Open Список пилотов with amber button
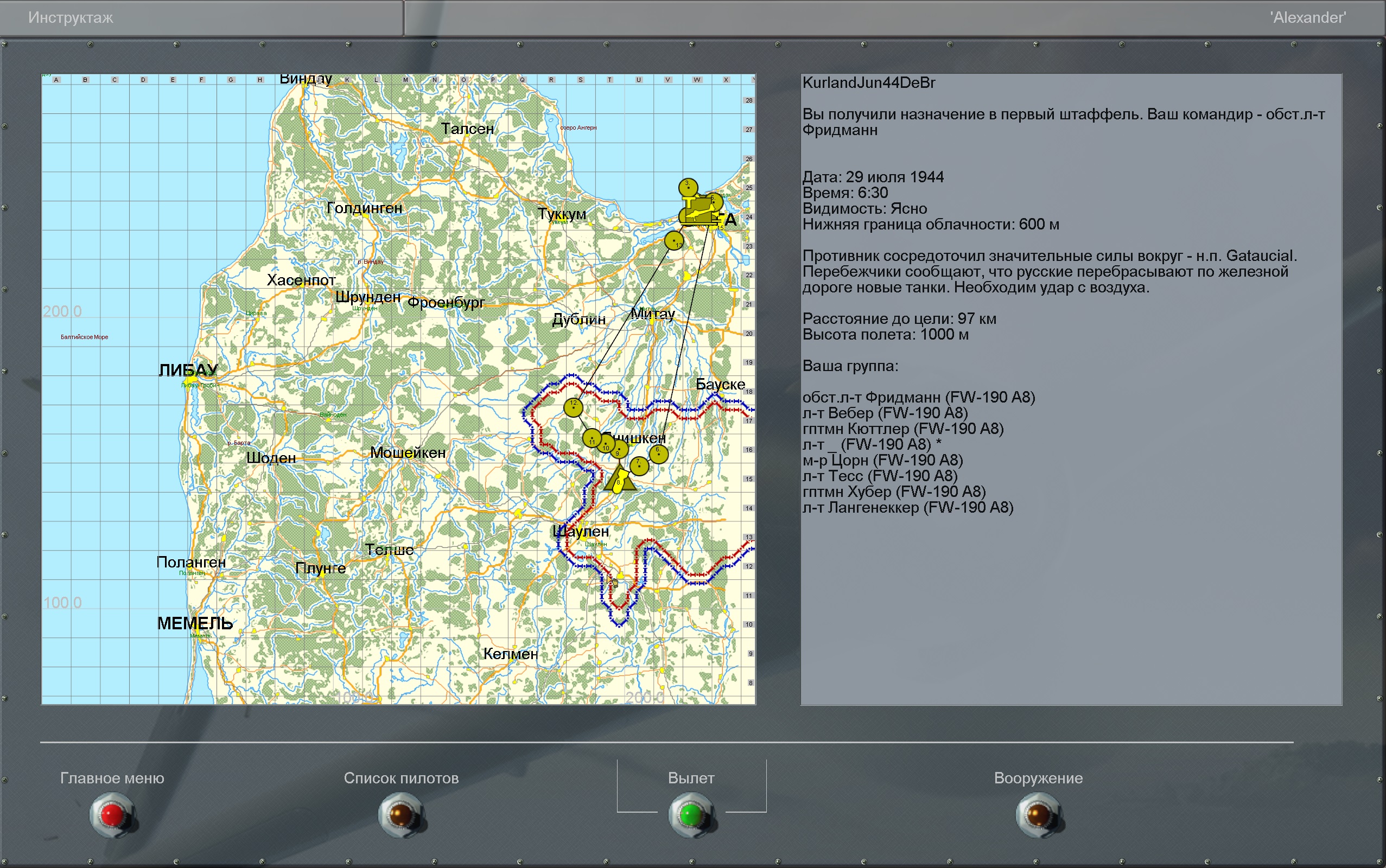Screen dimensions: 1386x868 pos(400,814)
